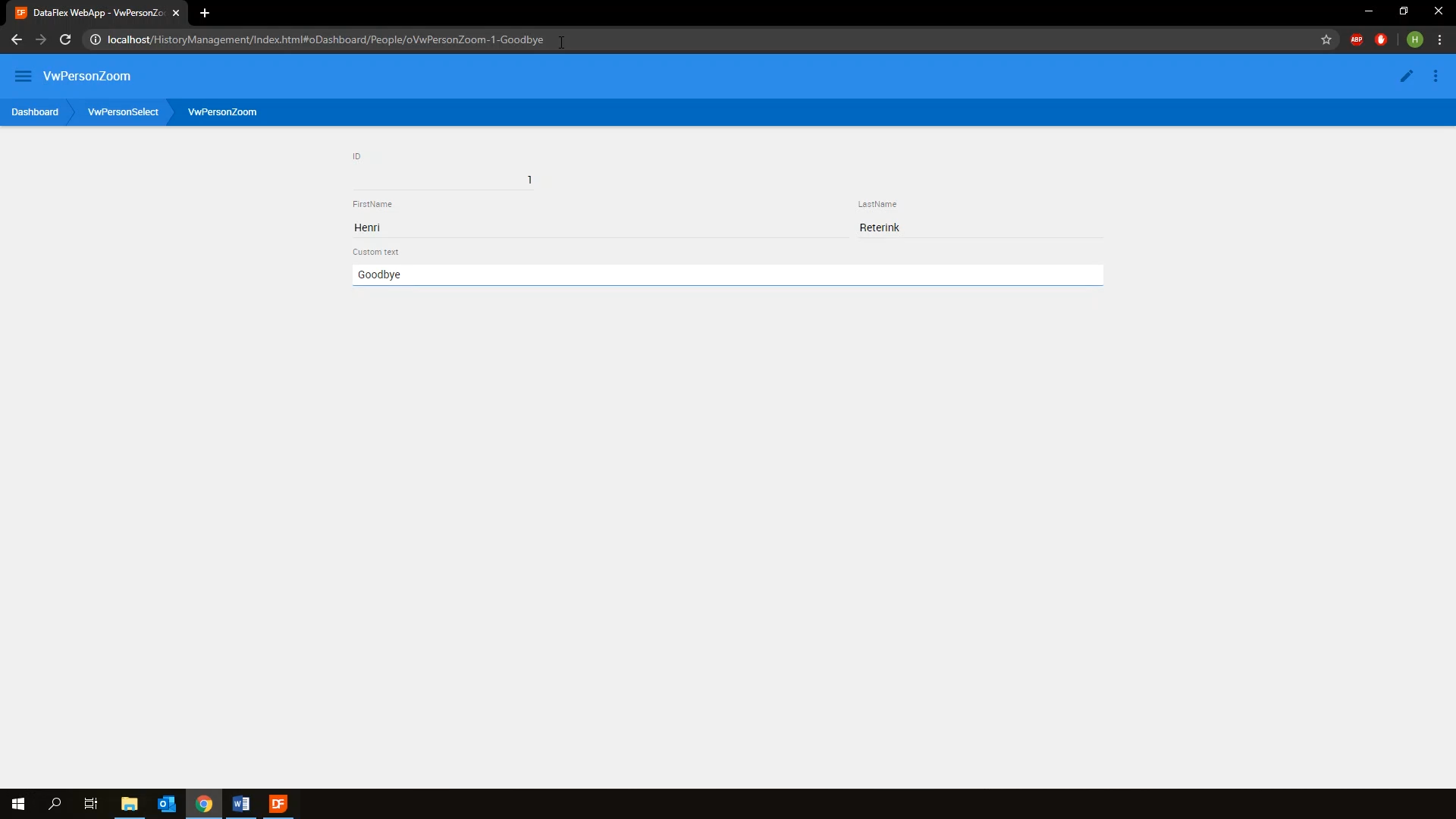Bookmark page with the star icon
1456x819 pixels.
1326,39
